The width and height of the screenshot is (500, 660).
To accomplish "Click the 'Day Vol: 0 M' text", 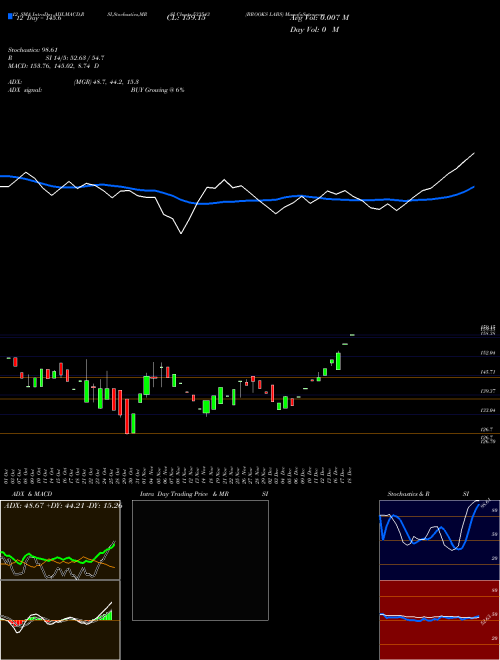I will (x=314, y=29).
